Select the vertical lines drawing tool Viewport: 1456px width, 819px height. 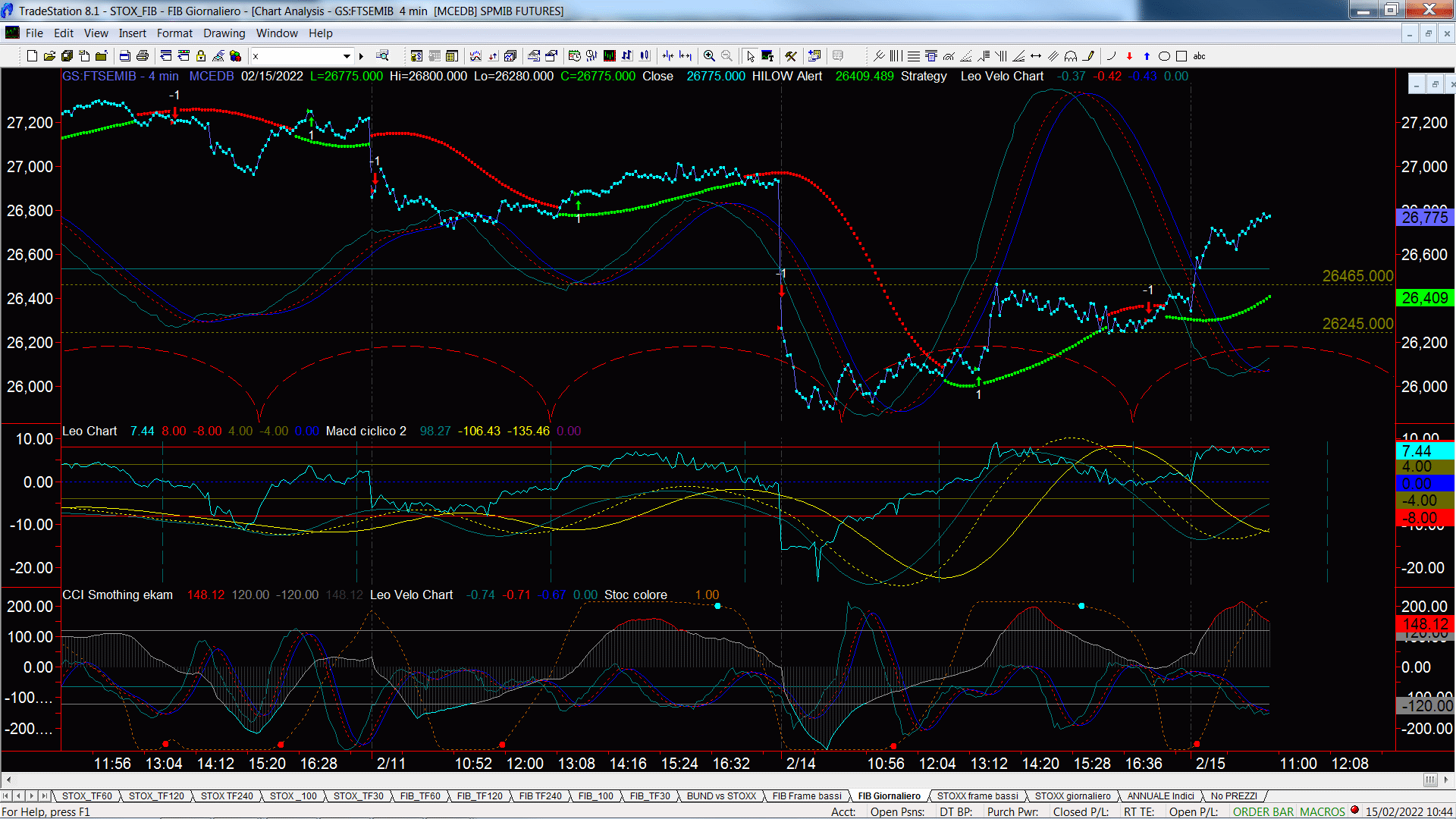click(x=896, y=56)
